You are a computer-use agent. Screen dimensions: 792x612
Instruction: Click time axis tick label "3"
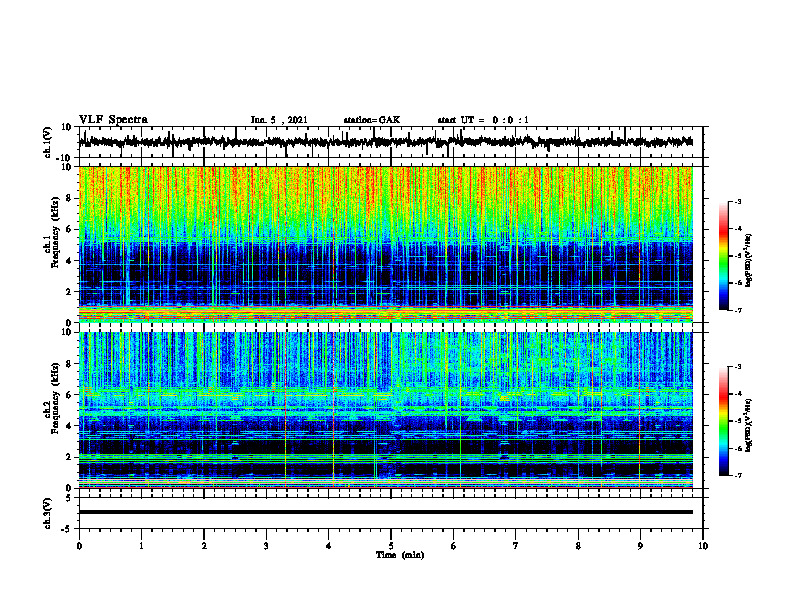click(x=266, y=546)
